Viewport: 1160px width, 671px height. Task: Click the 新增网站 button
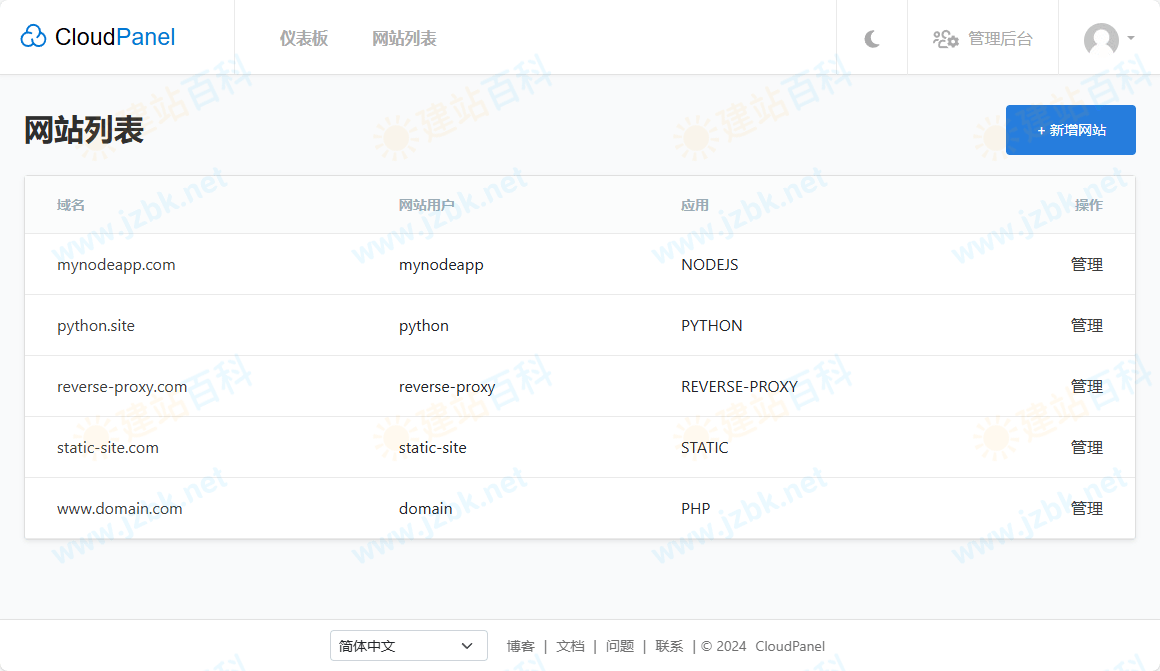coord(1070,130)
